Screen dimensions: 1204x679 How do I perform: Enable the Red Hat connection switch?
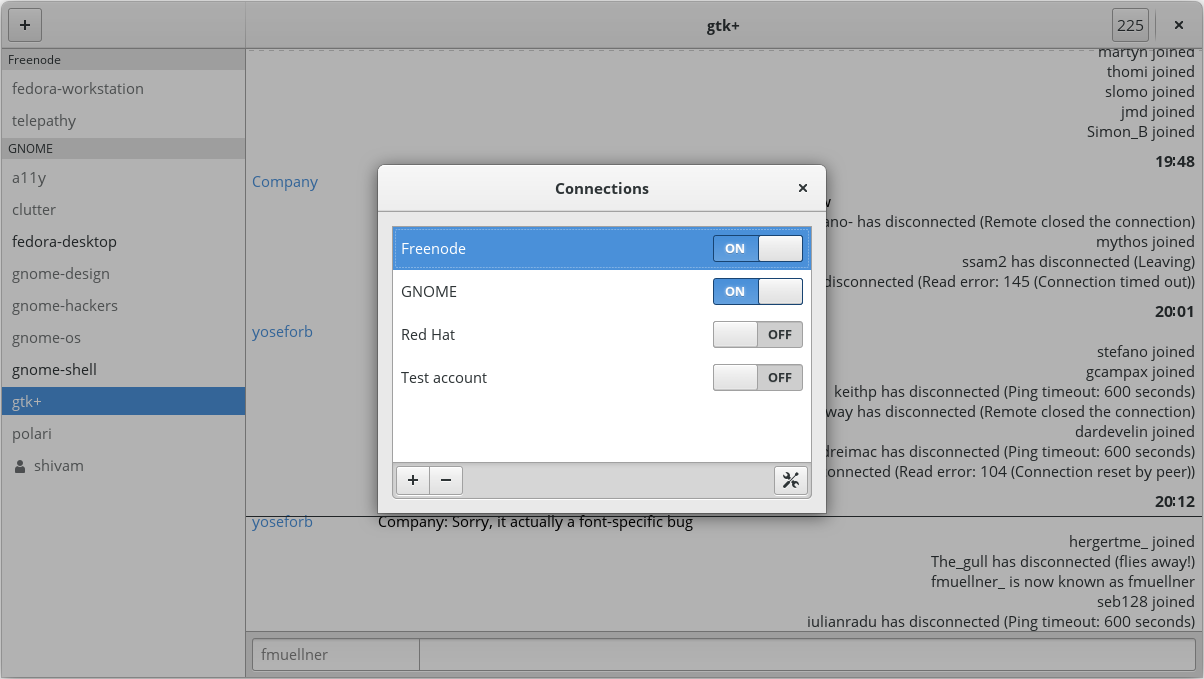758,334
